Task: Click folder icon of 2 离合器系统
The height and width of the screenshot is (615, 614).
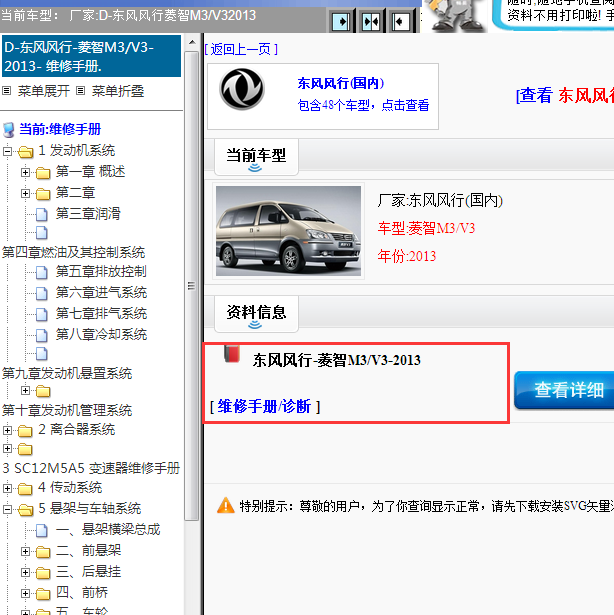Action: pyautogui.click(x=25, y=431)
